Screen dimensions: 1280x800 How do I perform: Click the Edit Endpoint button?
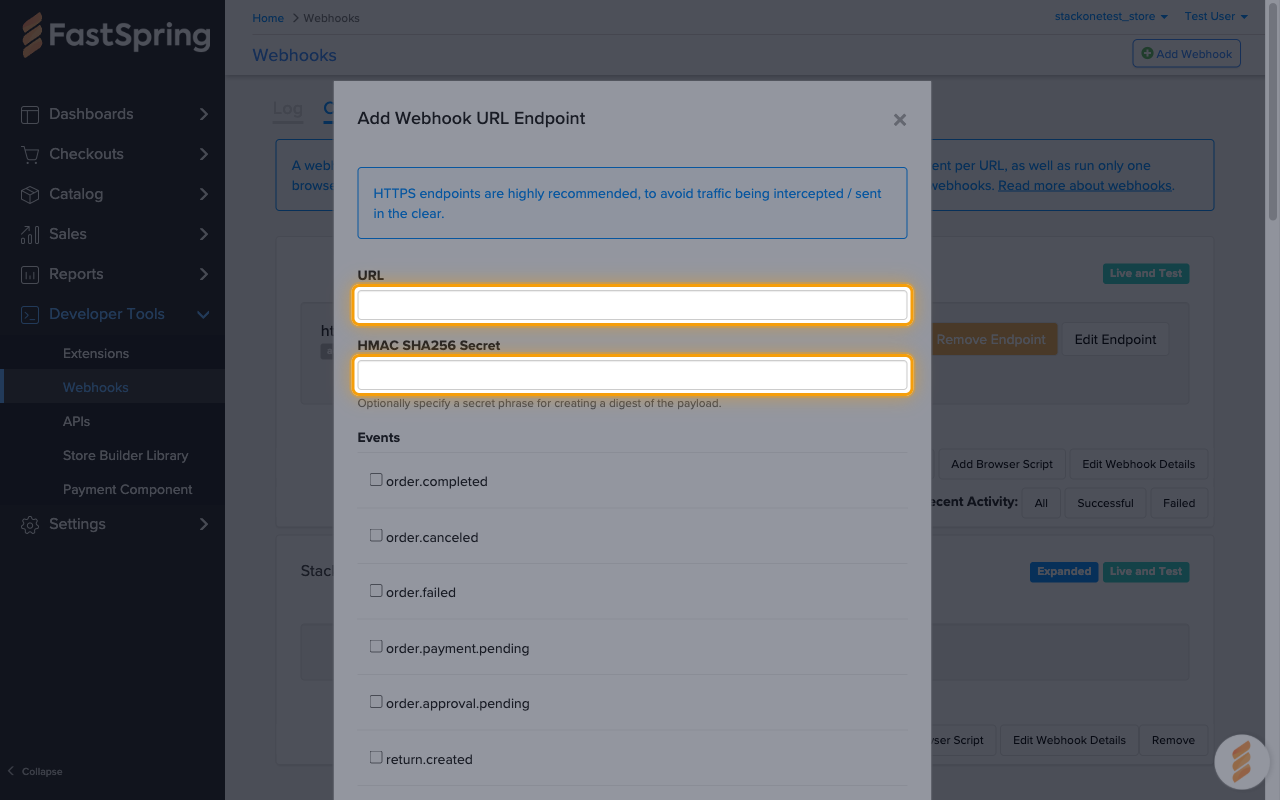pos(1115,339)
